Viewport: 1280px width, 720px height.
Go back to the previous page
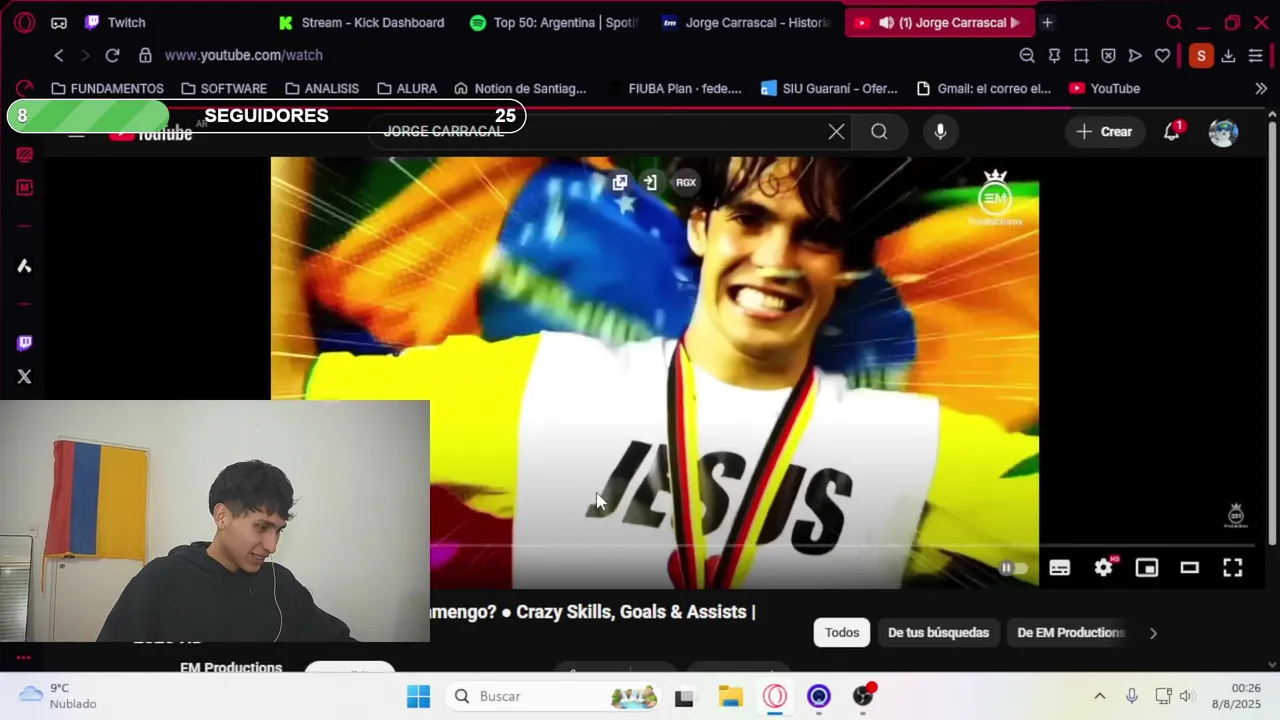pos(59,56)
